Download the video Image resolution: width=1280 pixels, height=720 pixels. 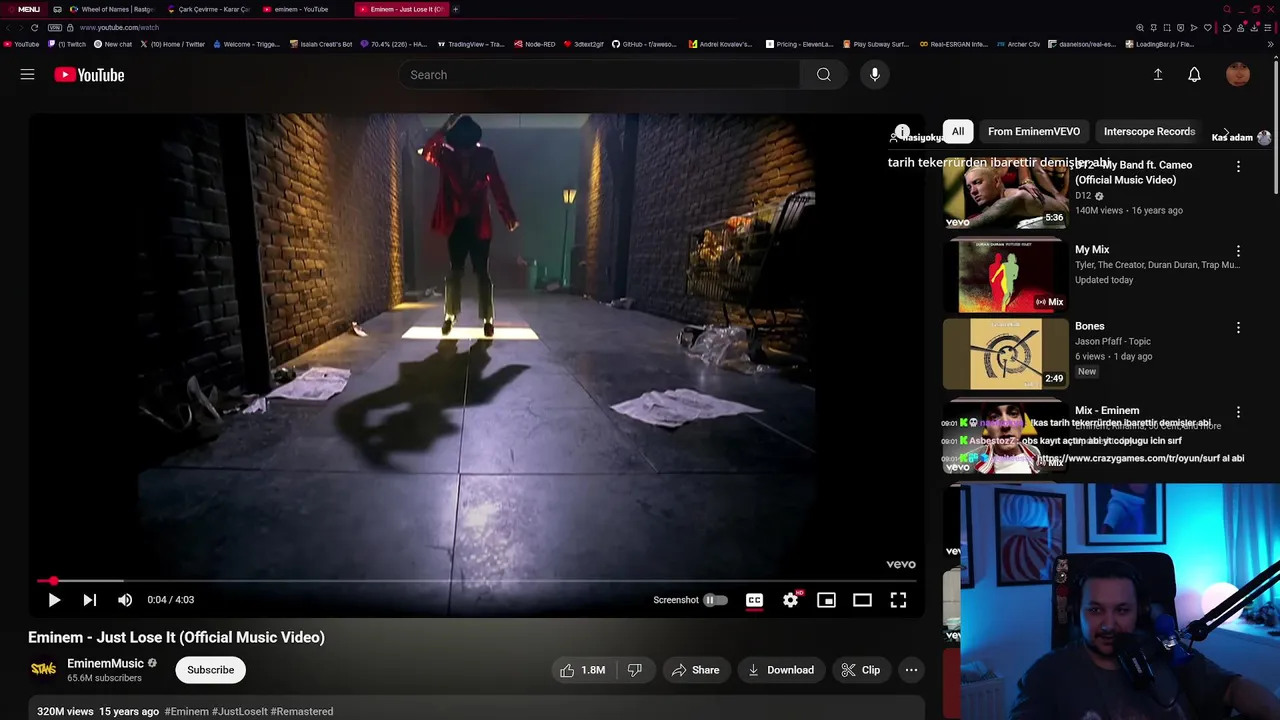(781, 670)
